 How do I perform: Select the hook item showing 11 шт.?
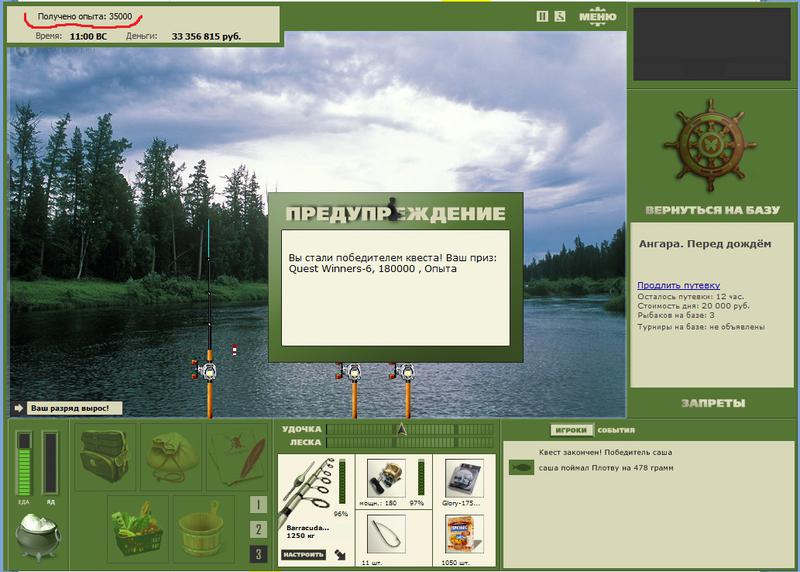386,534
